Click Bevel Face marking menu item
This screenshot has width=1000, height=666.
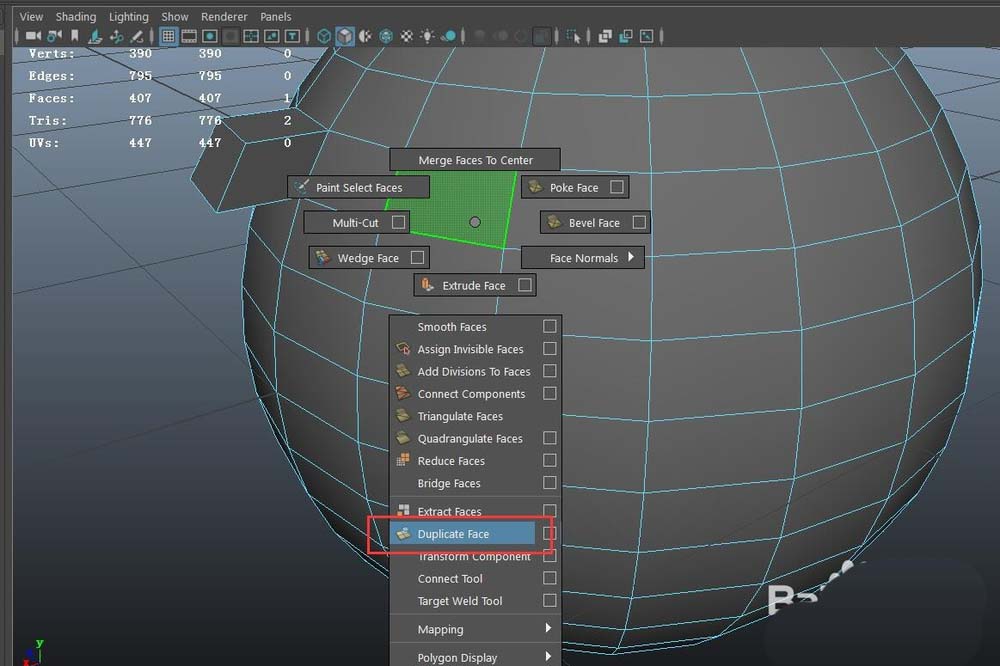pyautogui.click(x=594, y=223)
